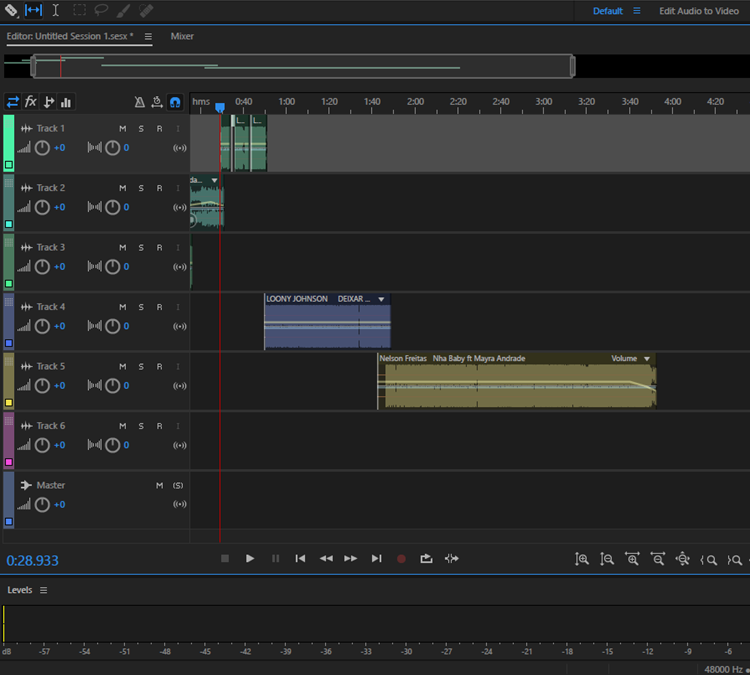Select the Razor tool in the toolbar

(12, 10)
